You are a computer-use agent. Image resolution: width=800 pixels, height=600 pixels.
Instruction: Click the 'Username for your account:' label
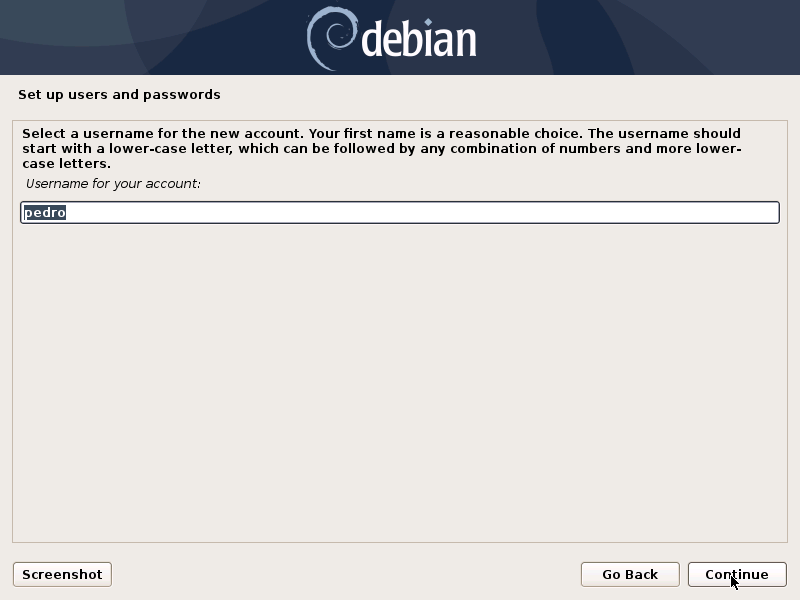[113, 184]
